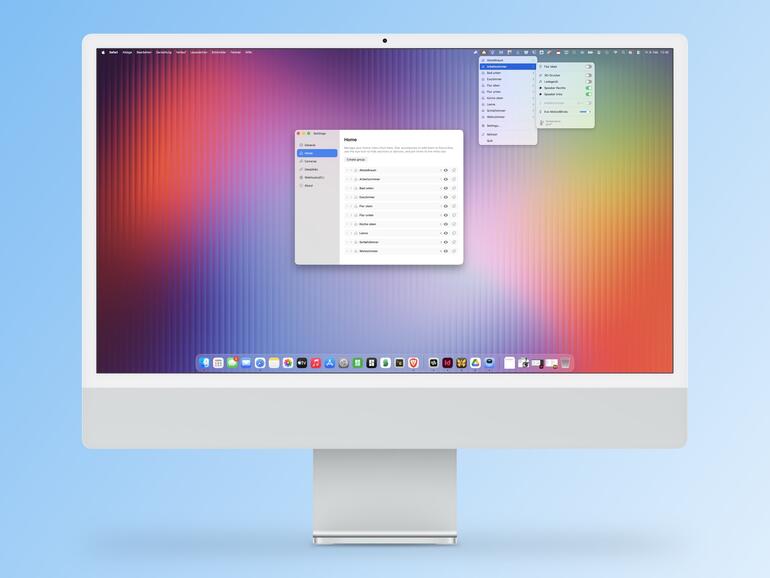
Task: Click the house icon in the menu bar
Action: (x=484, y=52)
